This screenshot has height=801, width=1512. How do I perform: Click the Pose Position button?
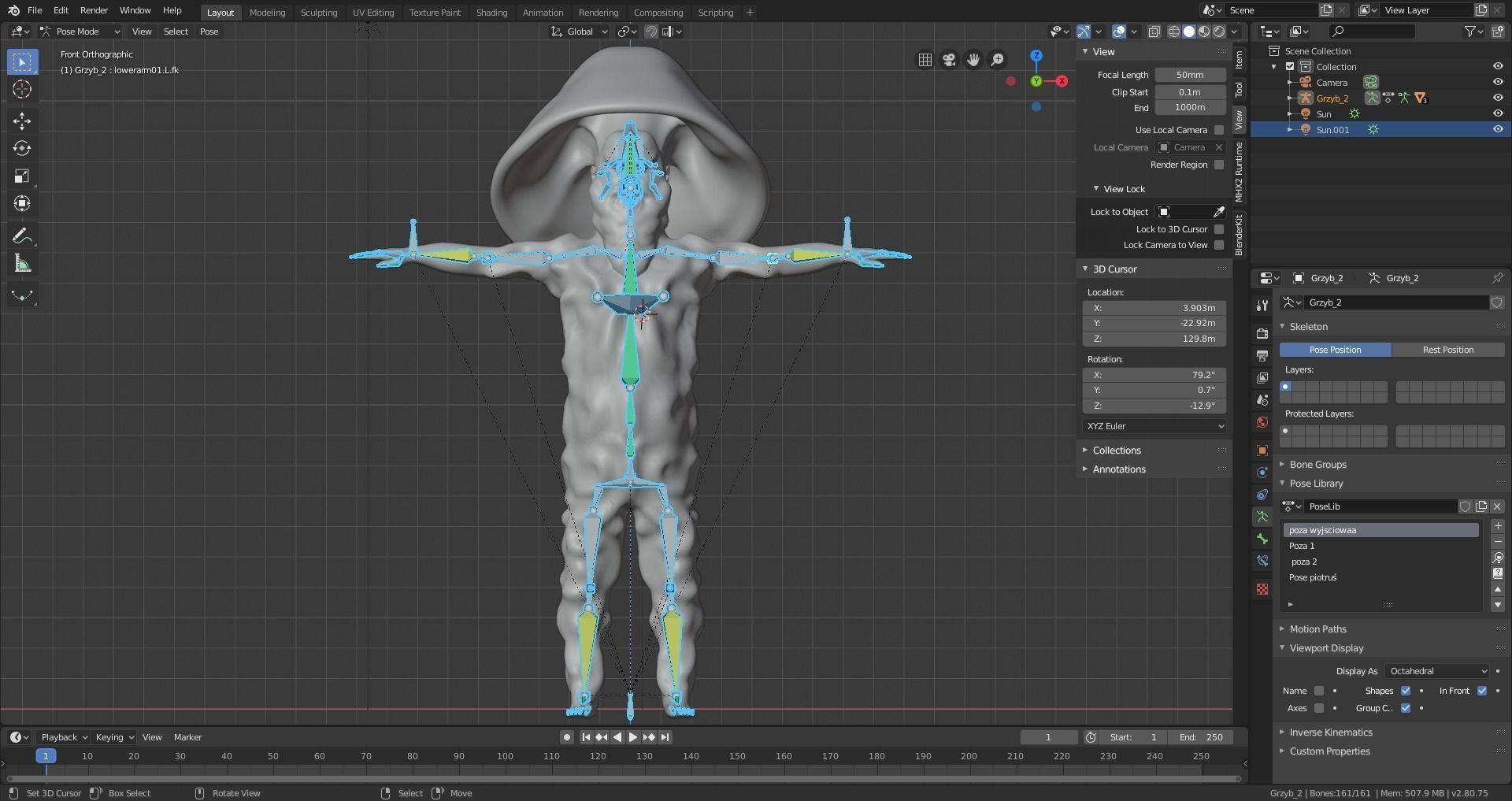pos(1335,350)
